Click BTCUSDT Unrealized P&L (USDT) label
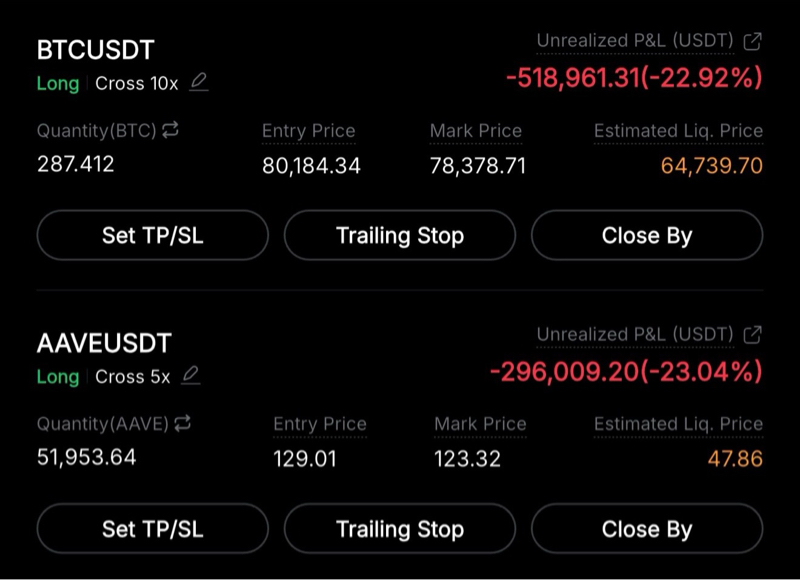This screenshot has height=580, width=800. click(x=635, y=41)
